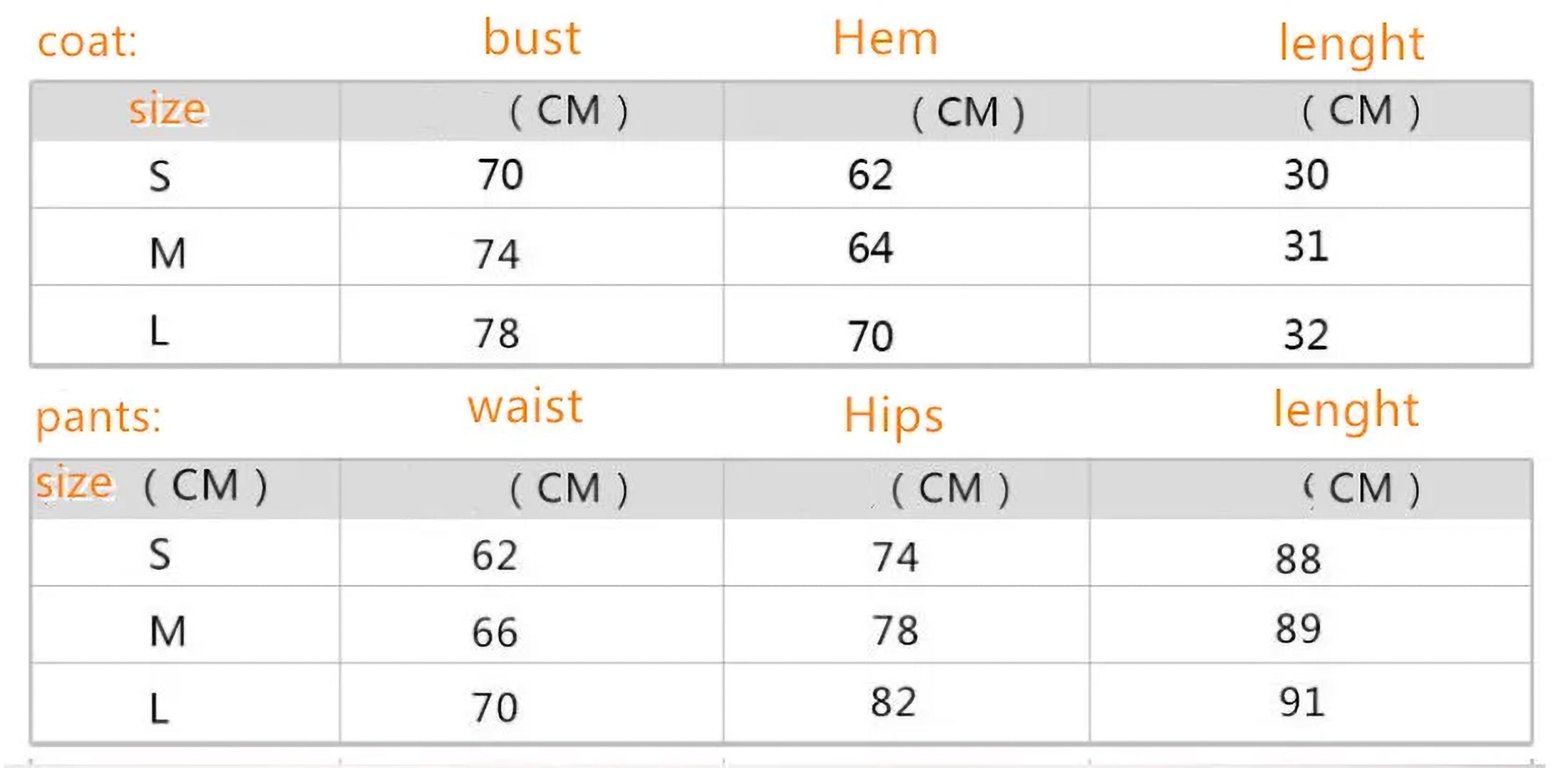1568x768 pixels.
Task: Click the "Hem" column heading
Action: (884, 38)
